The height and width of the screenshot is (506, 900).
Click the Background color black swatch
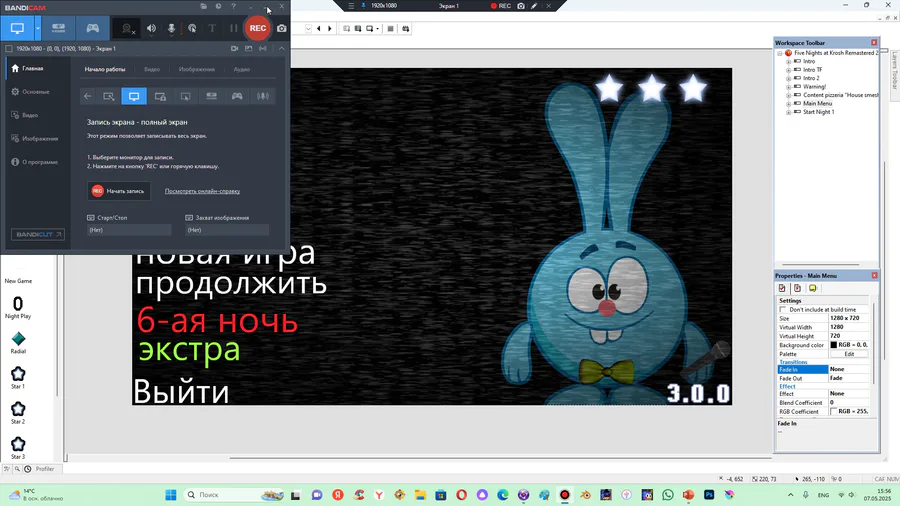833,345
